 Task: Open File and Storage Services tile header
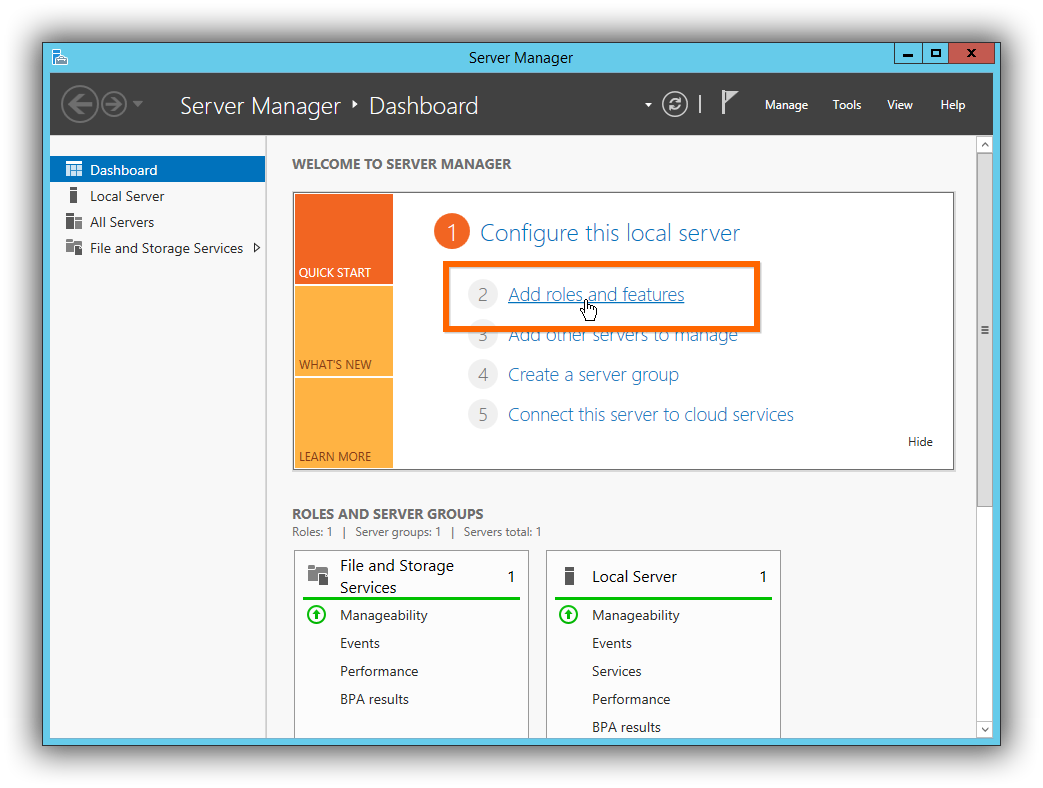tap(411, 577)
